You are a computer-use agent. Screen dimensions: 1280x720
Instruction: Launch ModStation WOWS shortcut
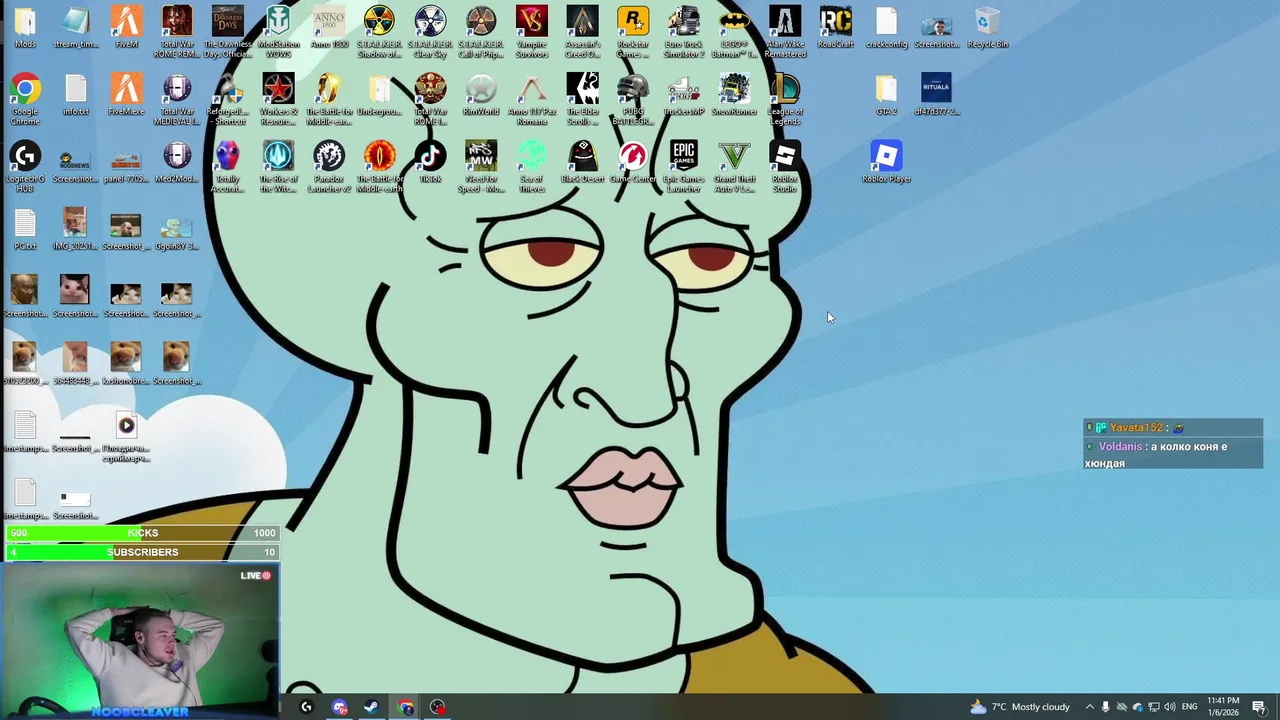point(278,32)
